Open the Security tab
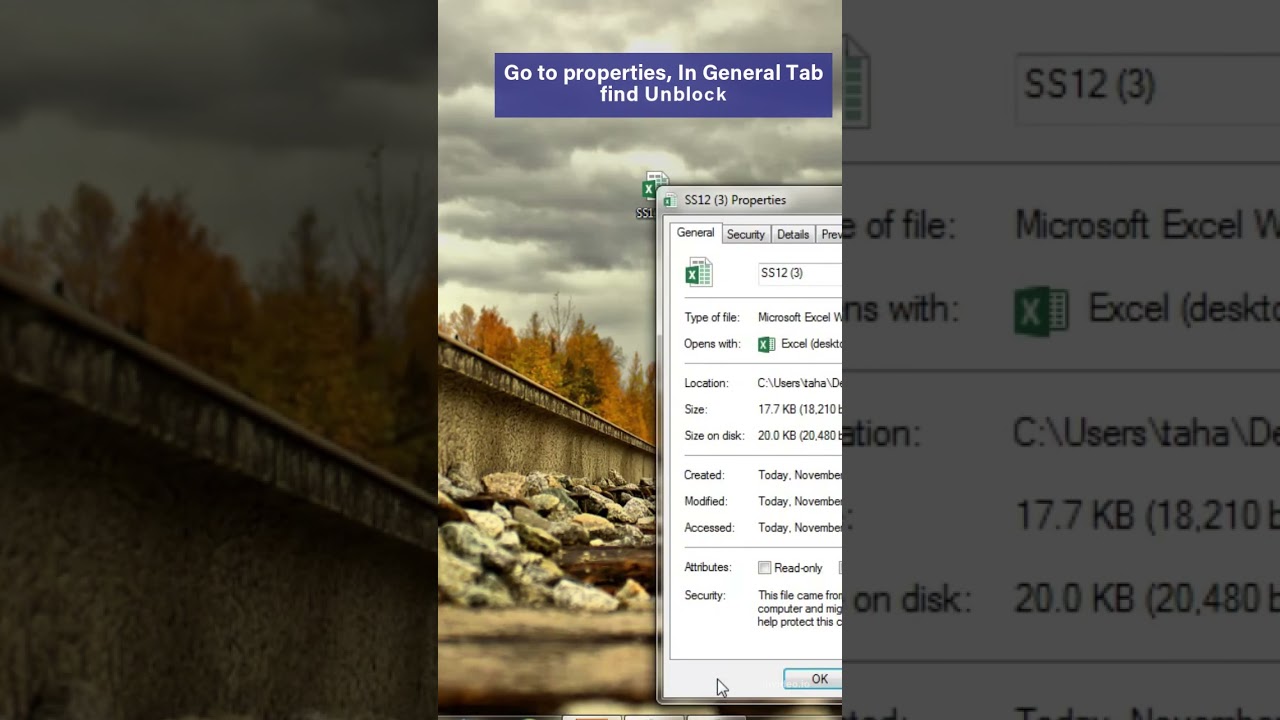 (x=745, y=234)
